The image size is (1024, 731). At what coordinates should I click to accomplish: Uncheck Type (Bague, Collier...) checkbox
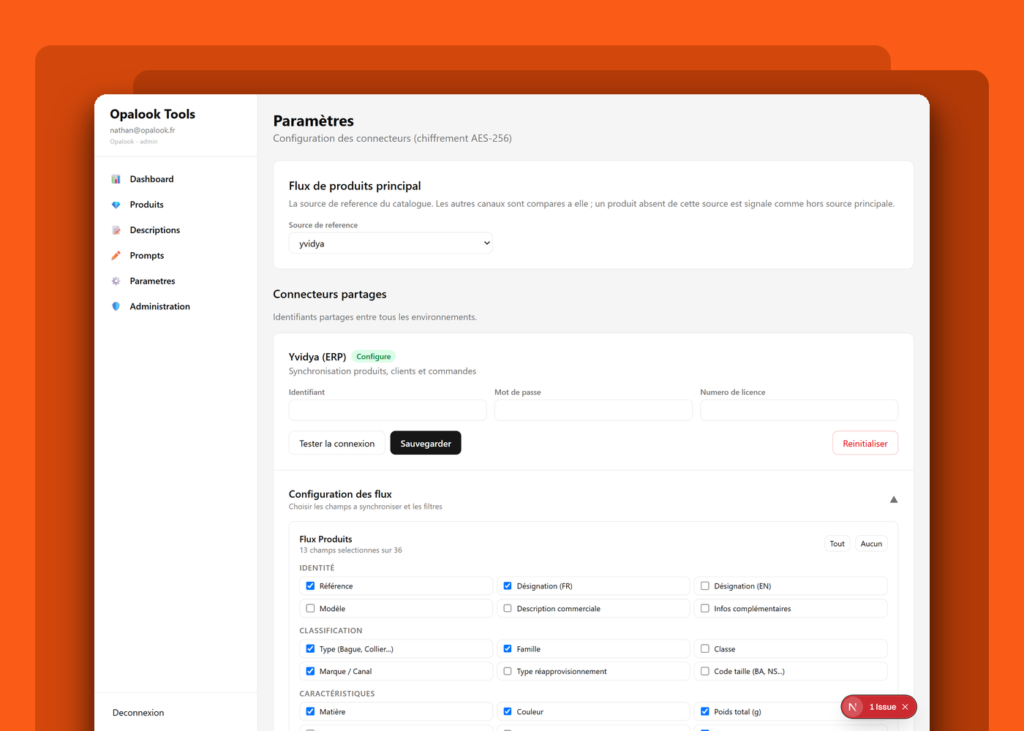click(x=310, y=649)
